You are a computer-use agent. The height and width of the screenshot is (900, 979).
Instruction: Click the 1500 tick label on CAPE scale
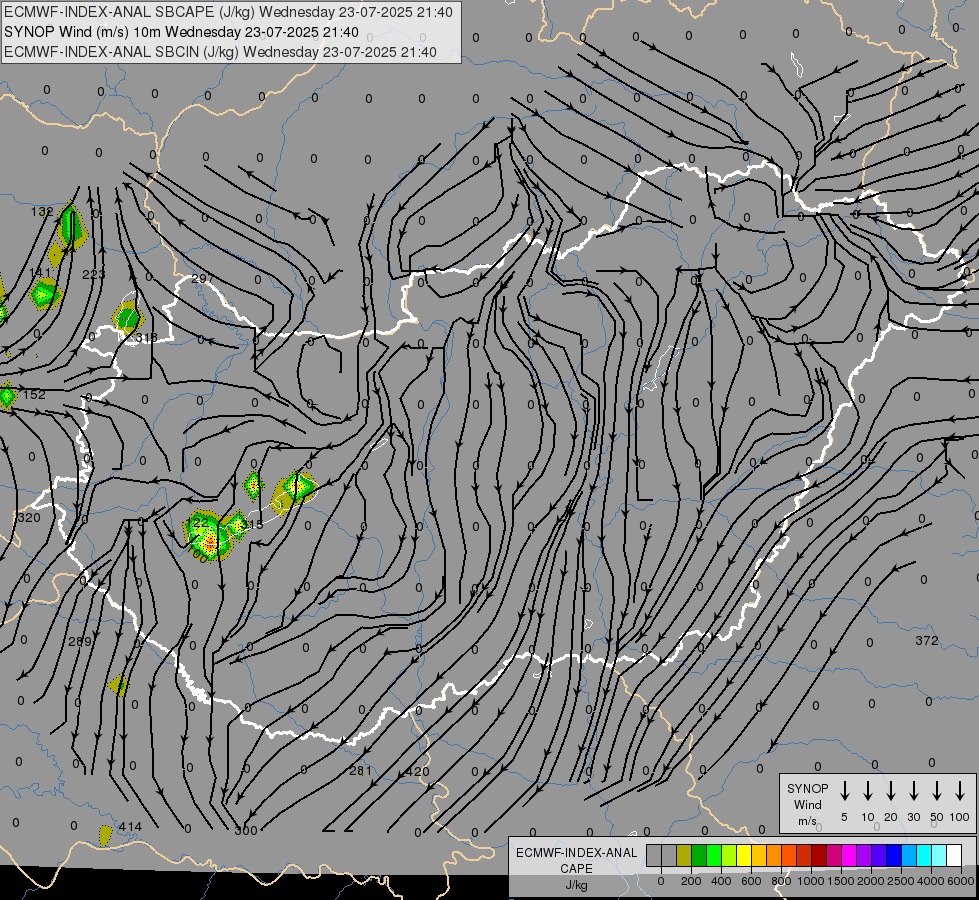pyautogui.click(x=841, y=881)
